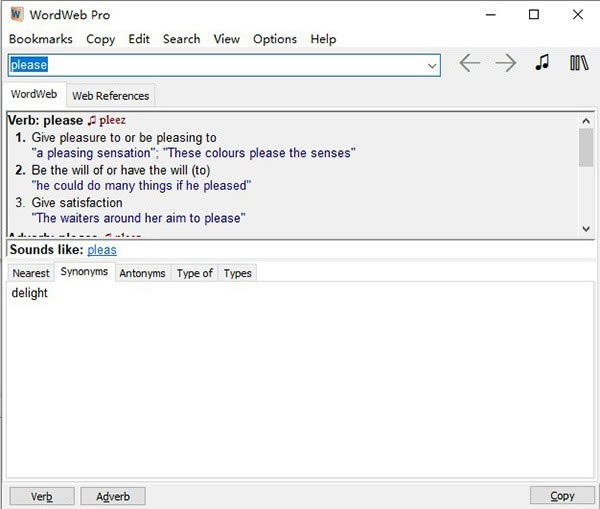Select the Antonyms tab
This screenshot has height=509, width=600.
click(142, 273)
